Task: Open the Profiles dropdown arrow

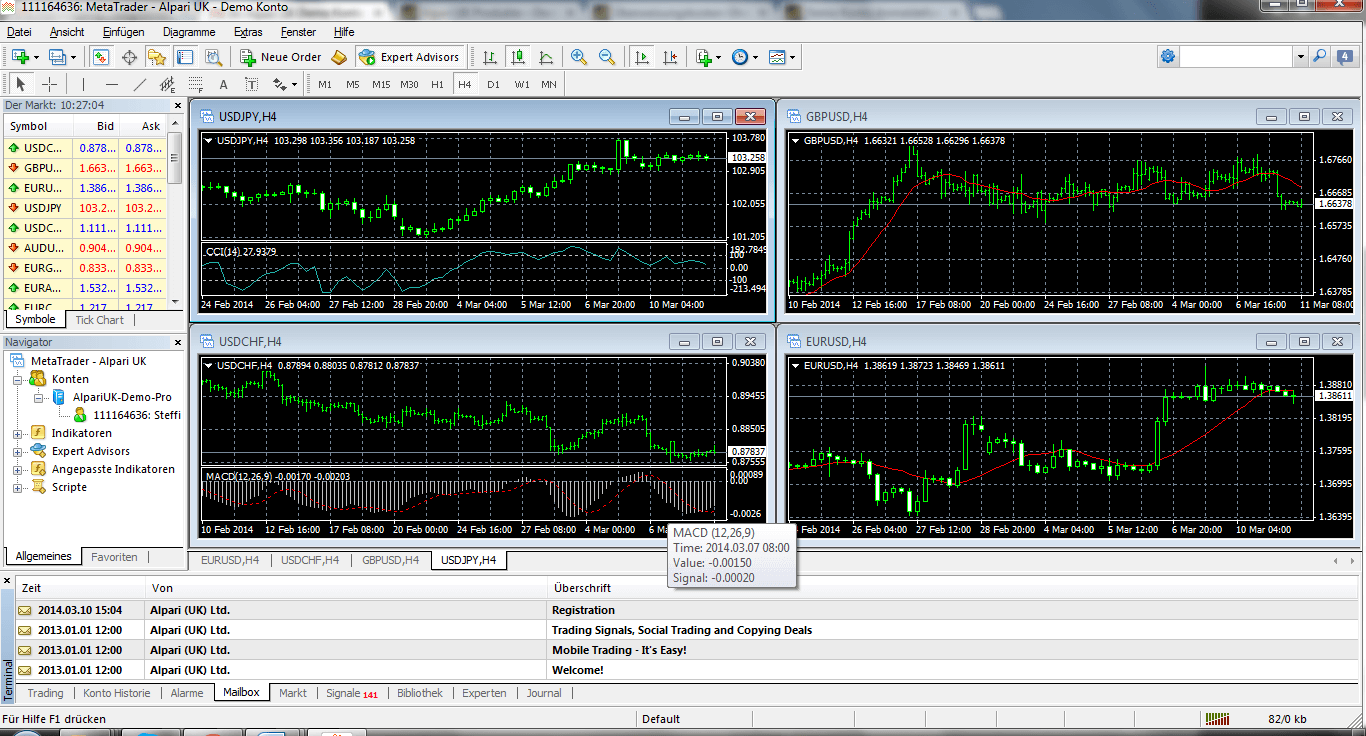Action: [72, 57]
